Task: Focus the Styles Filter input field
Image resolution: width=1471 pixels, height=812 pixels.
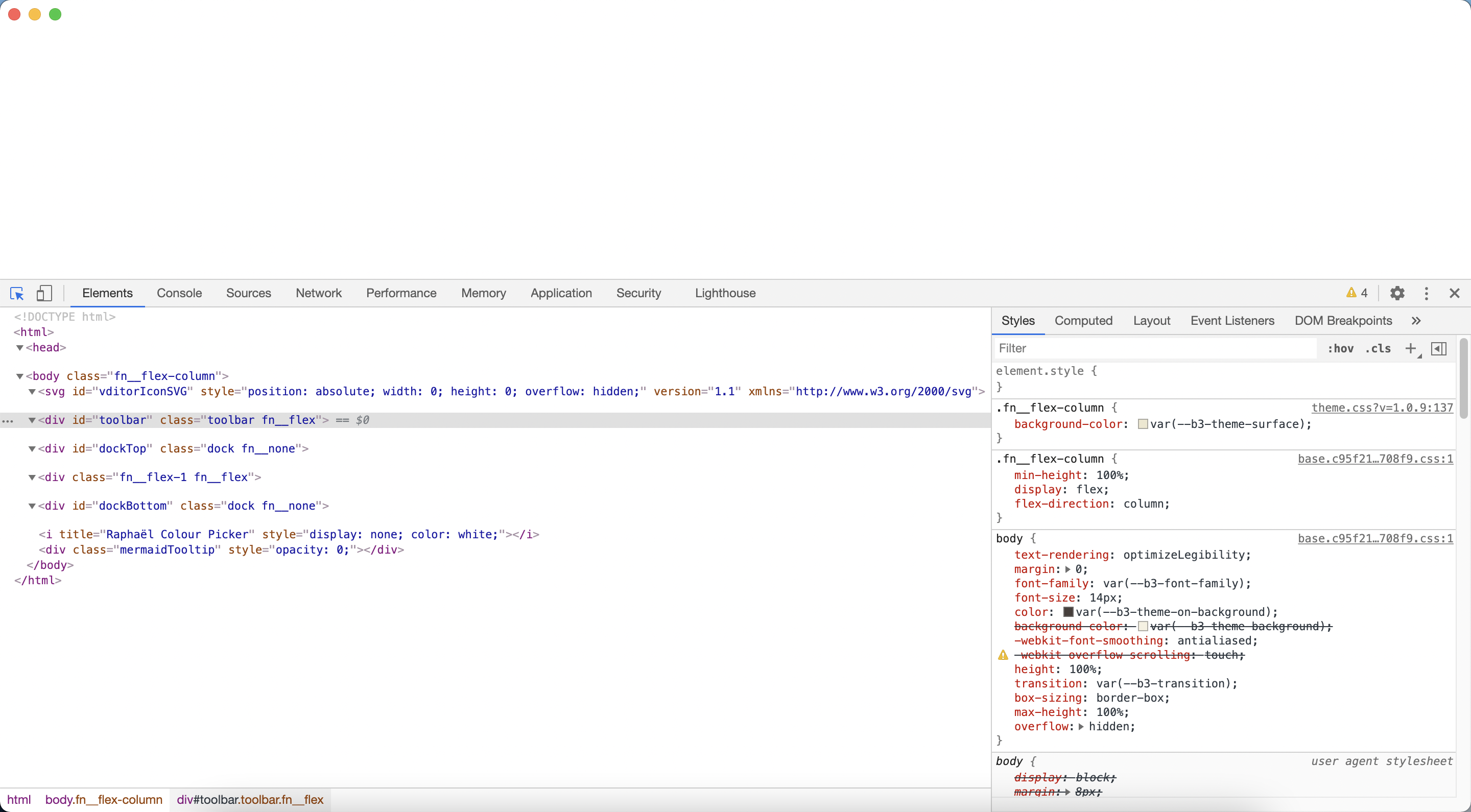Action: coord(1153,348)
